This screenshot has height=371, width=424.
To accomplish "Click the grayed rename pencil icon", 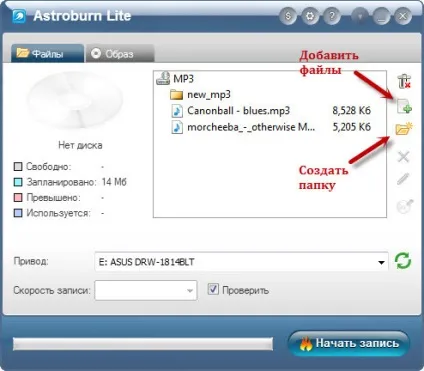I will (x=403, y=179).
